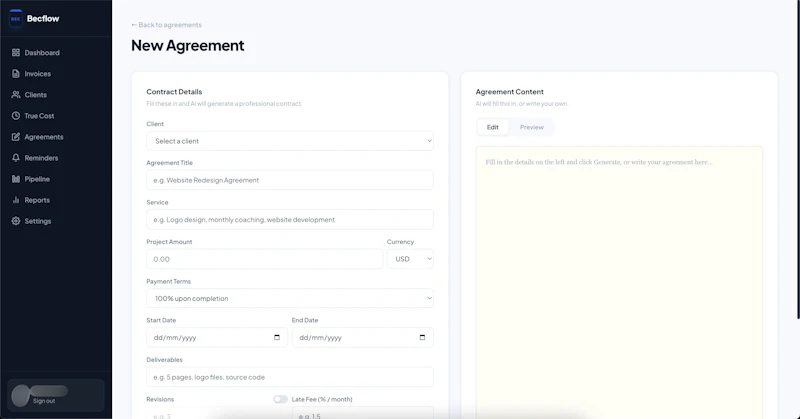Open the End Date calendar picker icon
This screenshot has height=419, width=800.
[x=422, y=337]
